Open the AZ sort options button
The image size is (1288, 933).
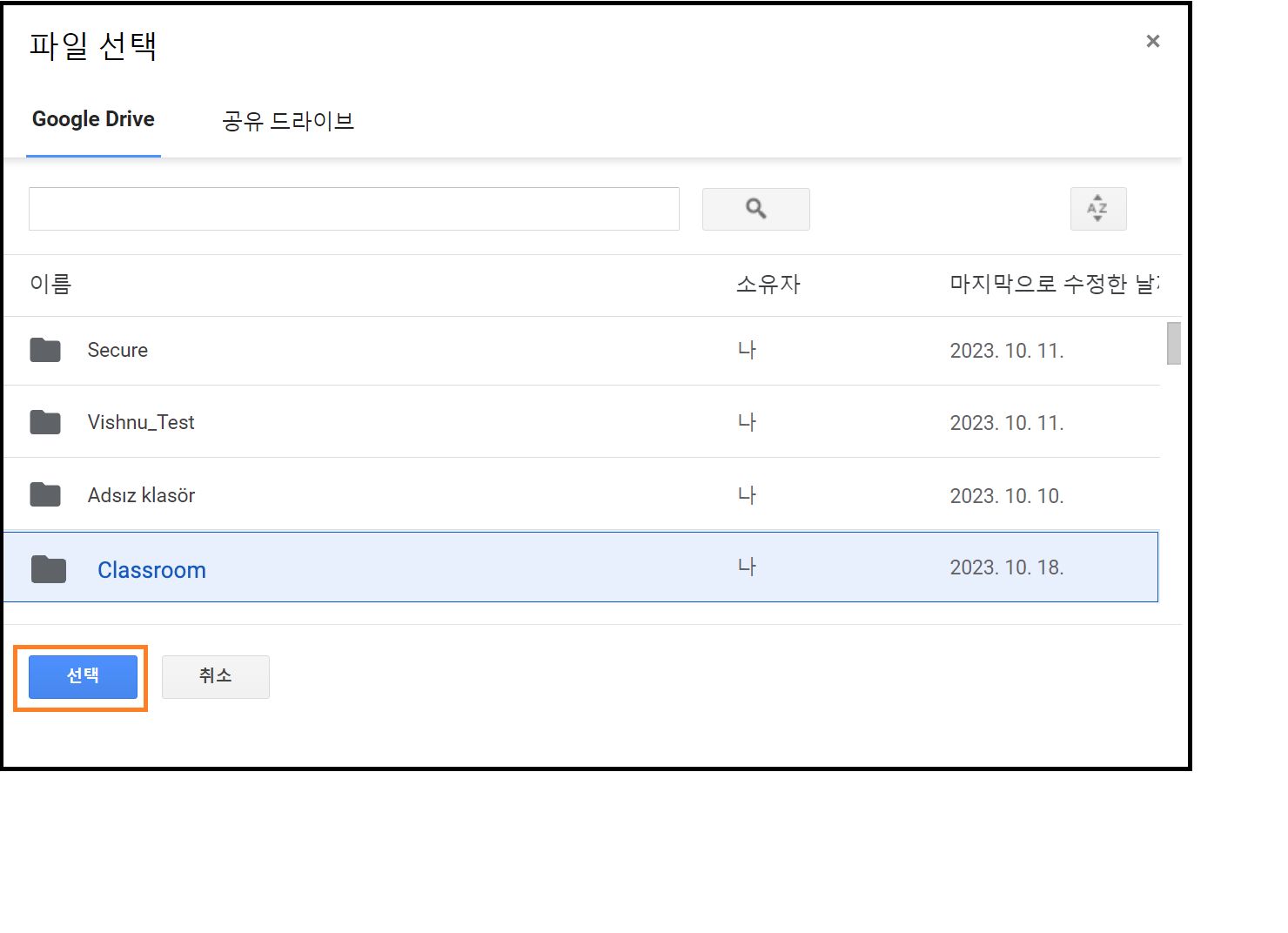tap(1097, 209)
